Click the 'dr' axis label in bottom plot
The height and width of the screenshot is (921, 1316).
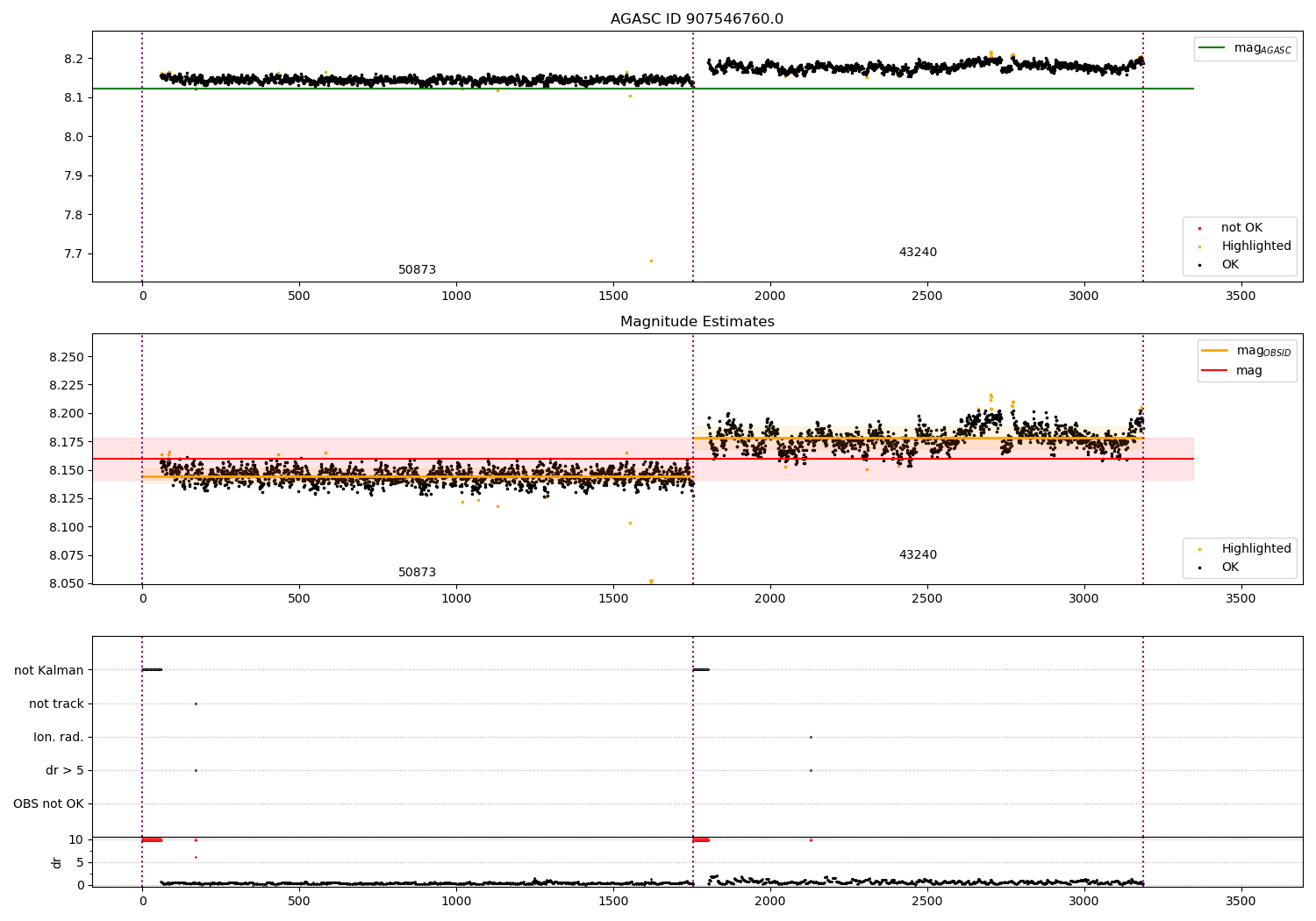(57, 862)
